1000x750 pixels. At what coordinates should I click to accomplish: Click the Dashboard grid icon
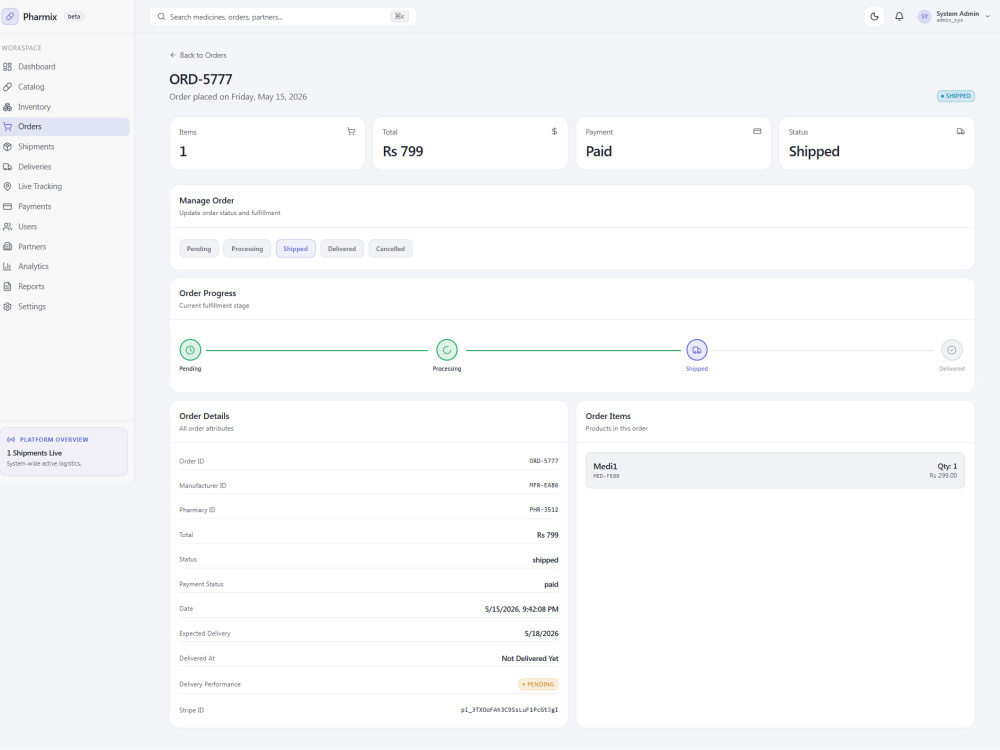pyautogui.click(x=8, y=67)
